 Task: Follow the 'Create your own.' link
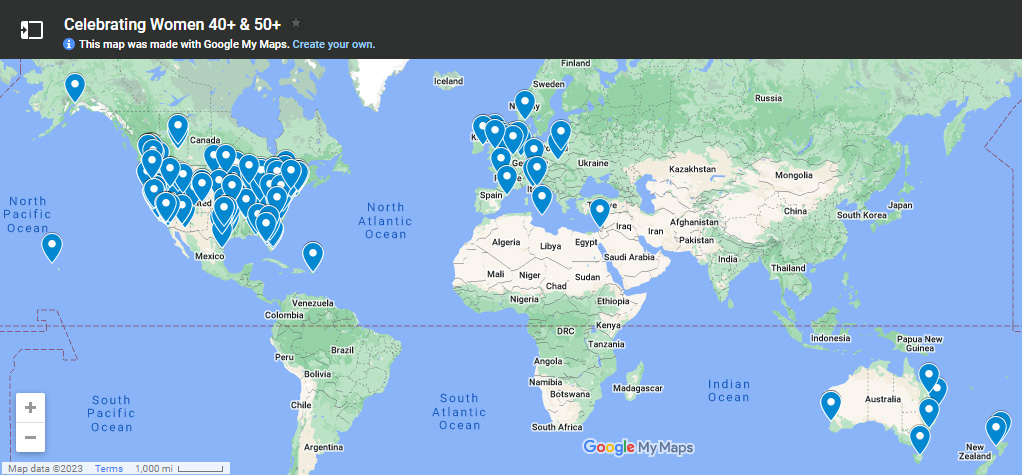(334, 44)
